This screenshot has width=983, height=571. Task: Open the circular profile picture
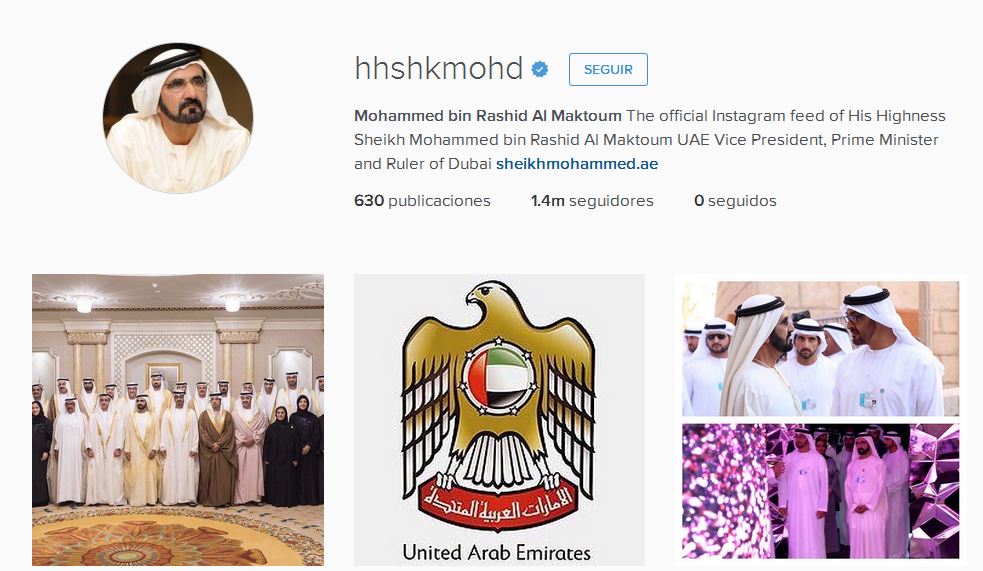point(178,118)
